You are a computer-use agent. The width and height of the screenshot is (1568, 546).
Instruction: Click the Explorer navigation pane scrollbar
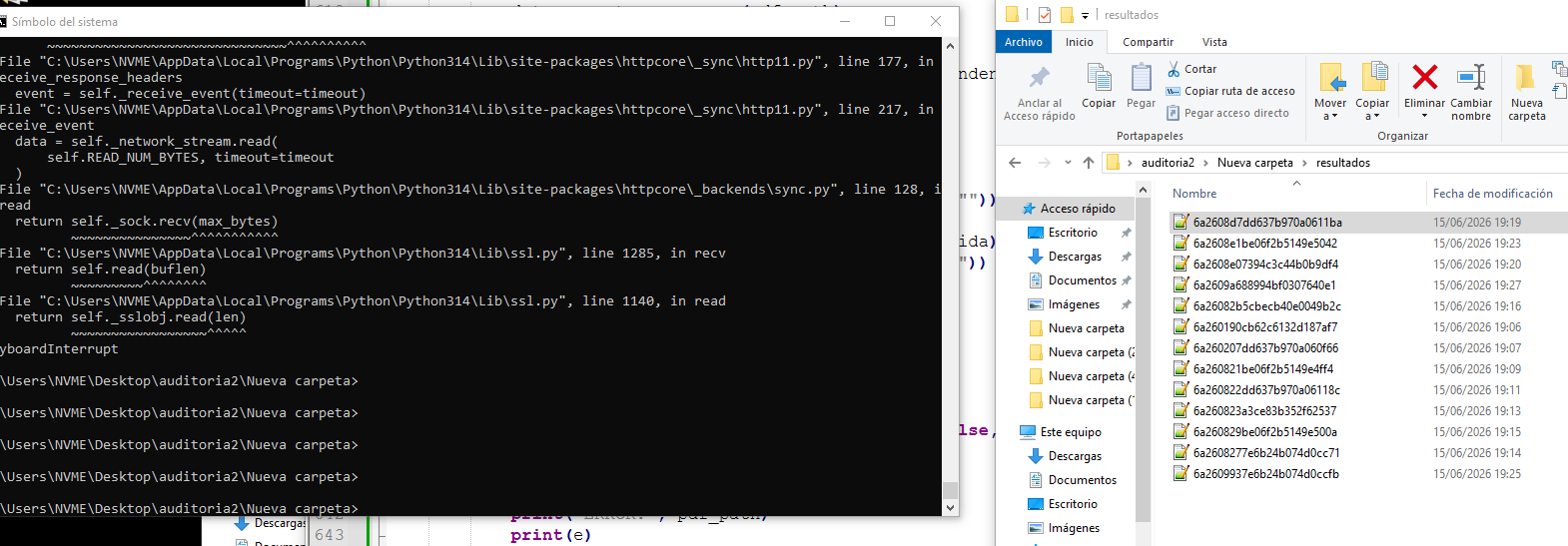point(1143,359)
